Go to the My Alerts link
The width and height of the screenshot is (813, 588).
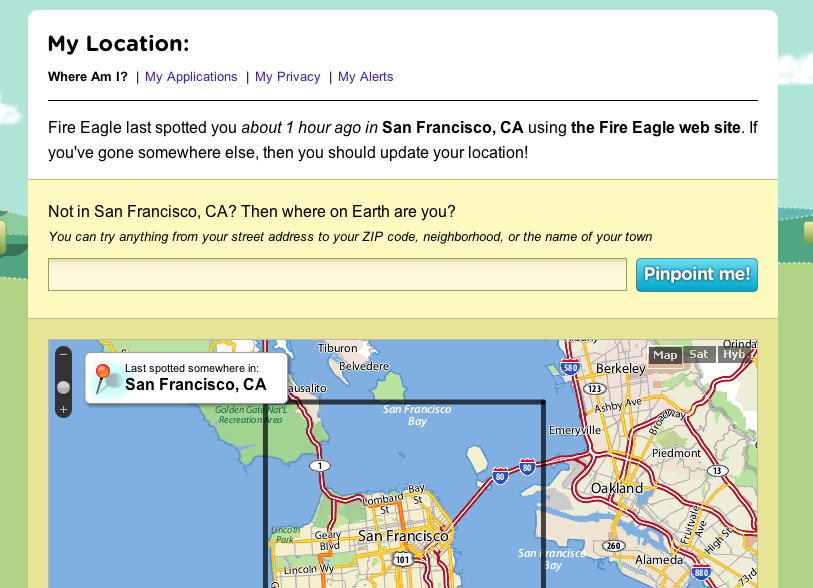(366, 77)
